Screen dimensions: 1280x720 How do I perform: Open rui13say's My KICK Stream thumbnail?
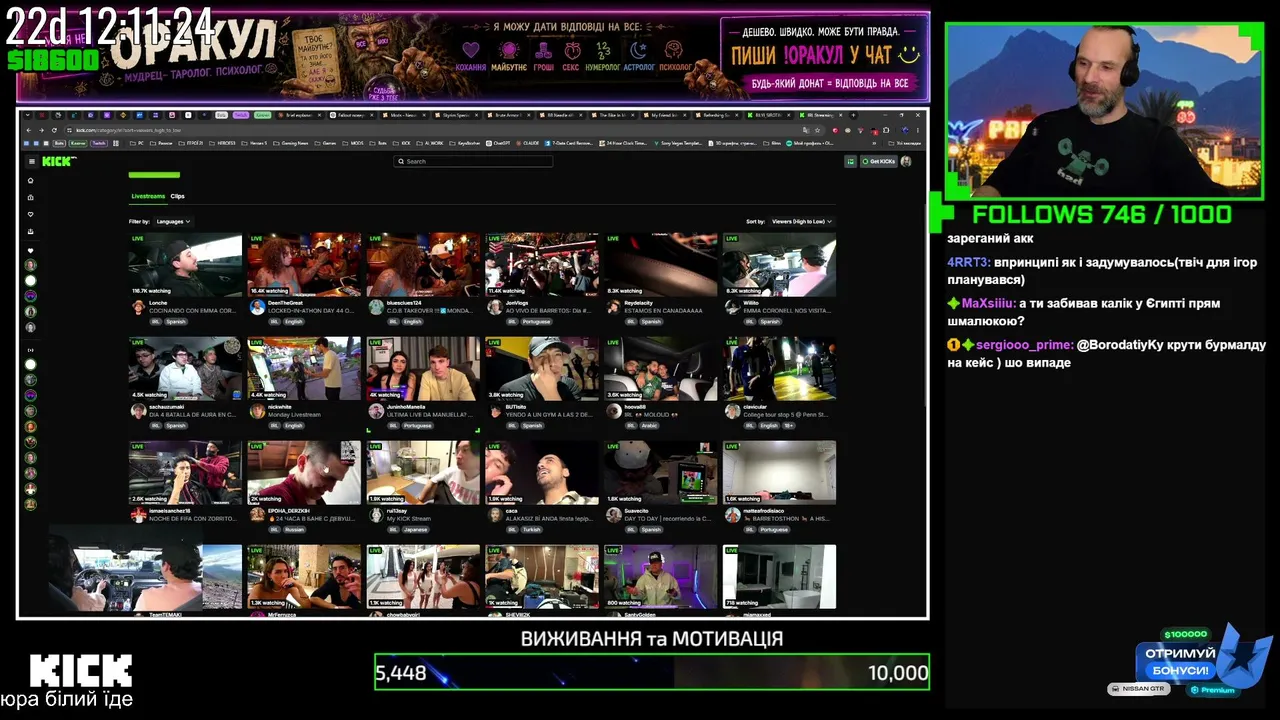coord(423,473)
